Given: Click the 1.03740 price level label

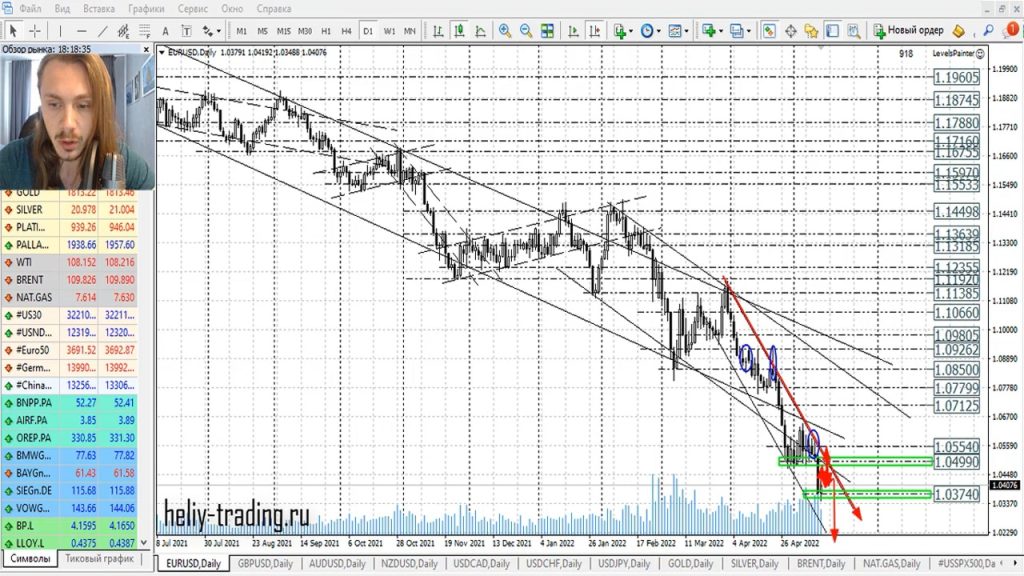Looking at the screenshot, I should [956, 494].
